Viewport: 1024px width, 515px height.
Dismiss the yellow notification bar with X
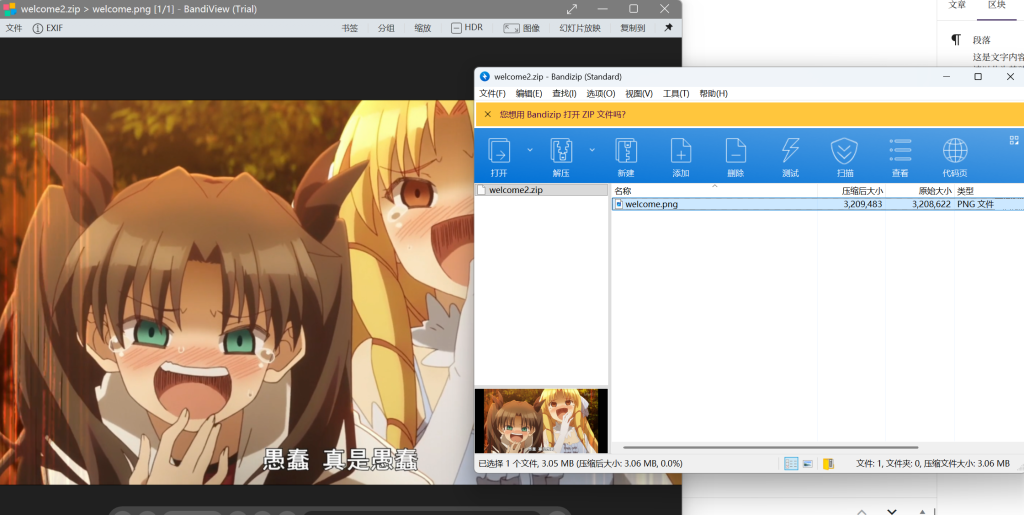tap(487, 114)
